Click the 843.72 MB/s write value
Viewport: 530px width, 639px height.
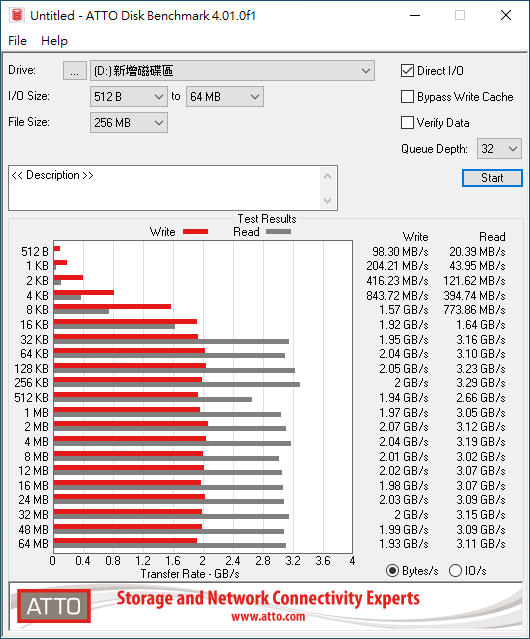(x=397, y=296)
